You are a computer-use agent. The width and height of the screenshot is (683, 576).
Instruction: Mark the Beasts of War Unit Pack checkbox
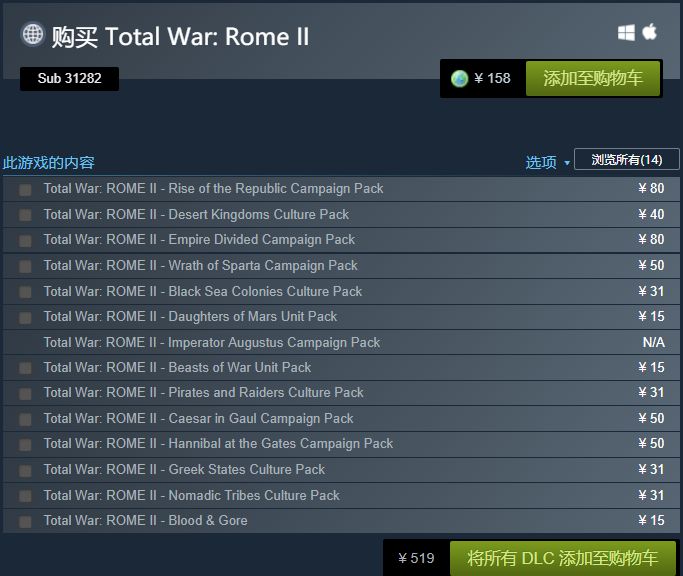coord(24,368)
